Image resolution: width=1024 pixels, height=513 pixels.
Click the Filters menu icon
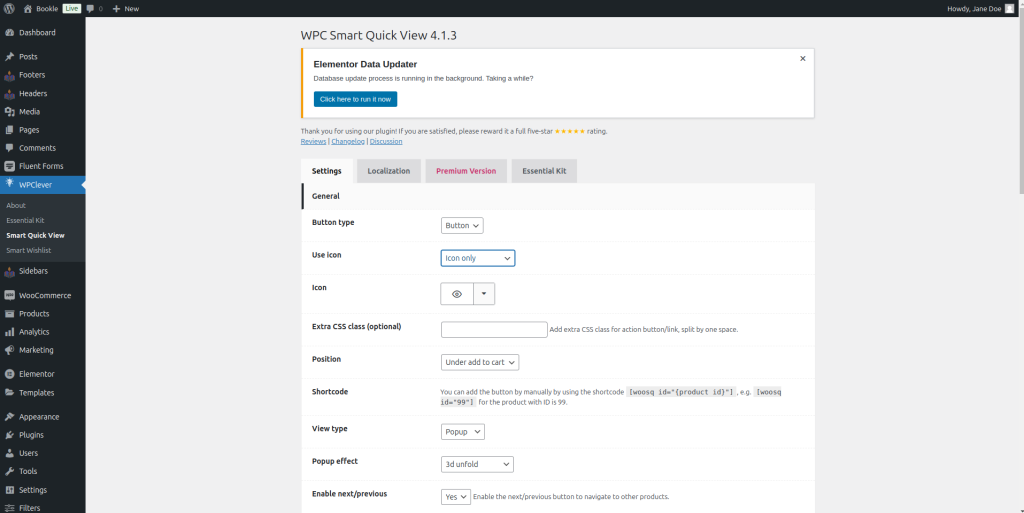(x=10, y=508)
